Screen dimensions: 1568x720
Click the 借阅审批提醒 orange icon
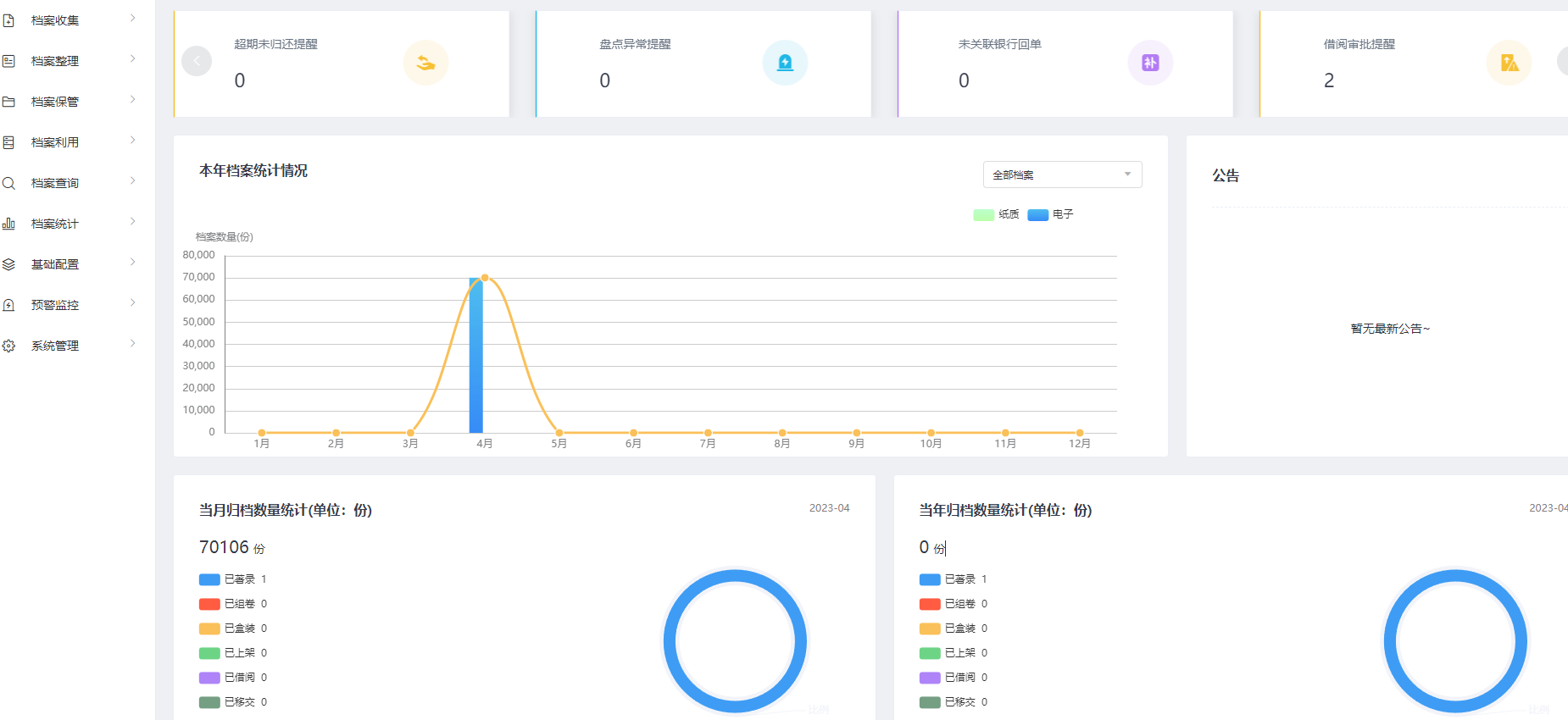[1509, 63]
